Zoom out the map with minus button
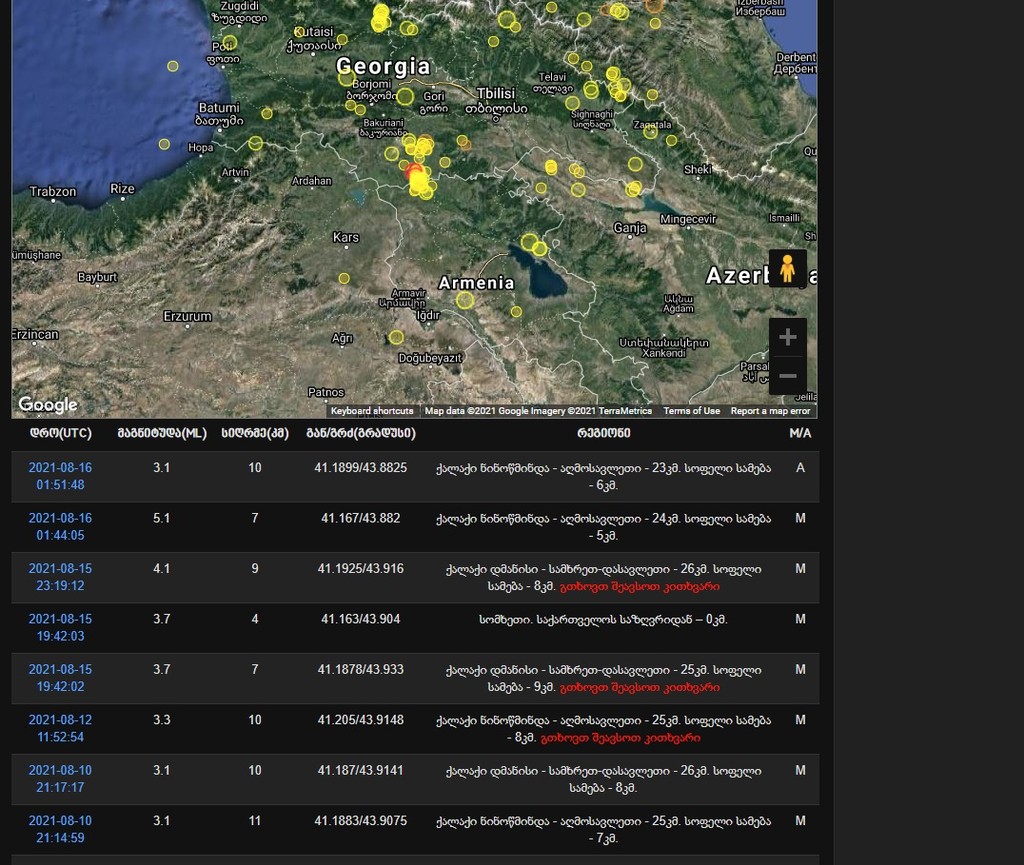The width and height of the screenshot is (1024, 865). click(787, 376)
